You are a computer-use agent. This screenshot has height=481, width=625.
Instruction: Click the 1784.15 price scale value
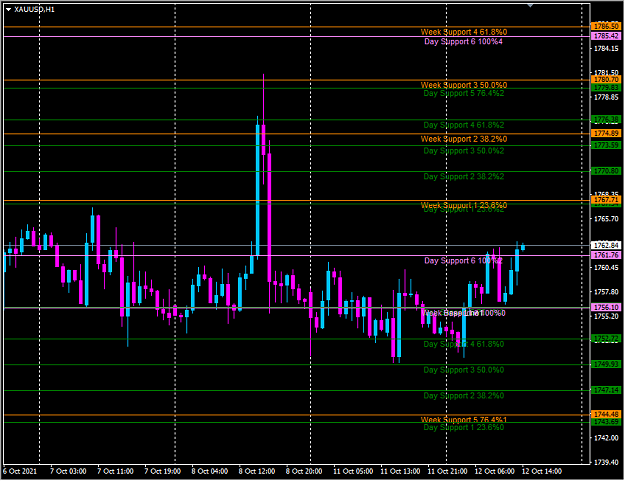pyautogui.click(x=606, y=49)
